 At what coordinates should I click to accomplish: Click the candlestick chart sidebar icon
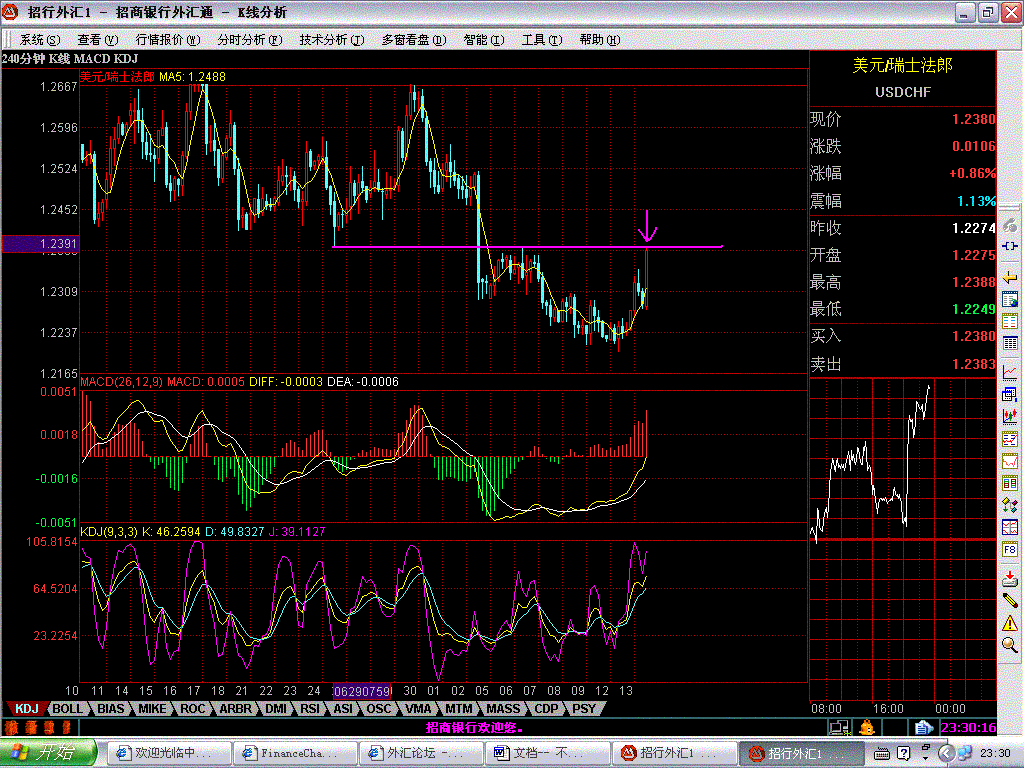pos(1010,415)
